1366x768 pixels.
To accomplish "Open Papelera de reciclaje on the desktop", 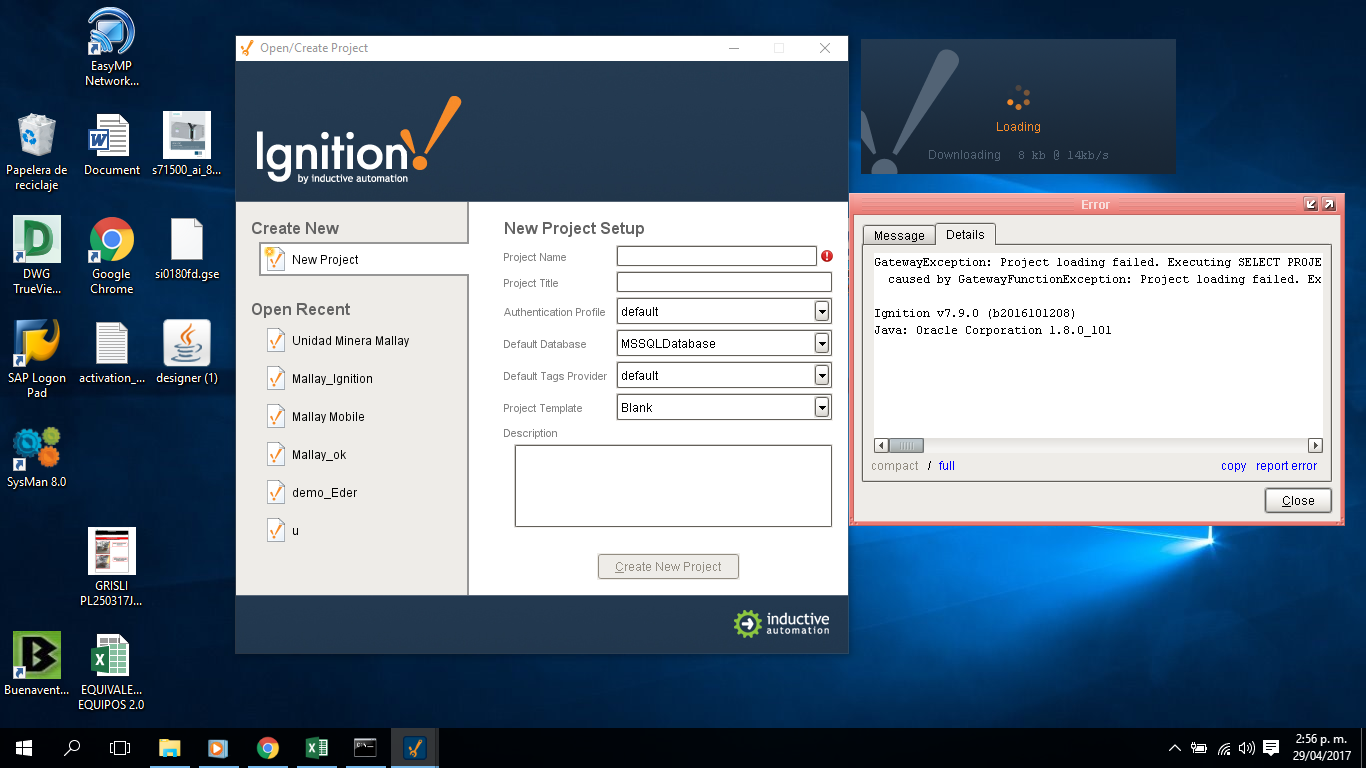I will (x=37, y=151).
